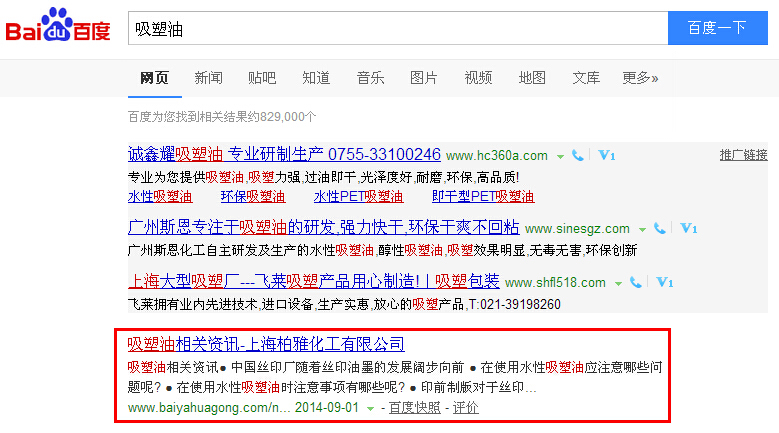Screen dimensions: 779x433
Task: Switch to the 地图 tab
Action: (x=532, y=78)
